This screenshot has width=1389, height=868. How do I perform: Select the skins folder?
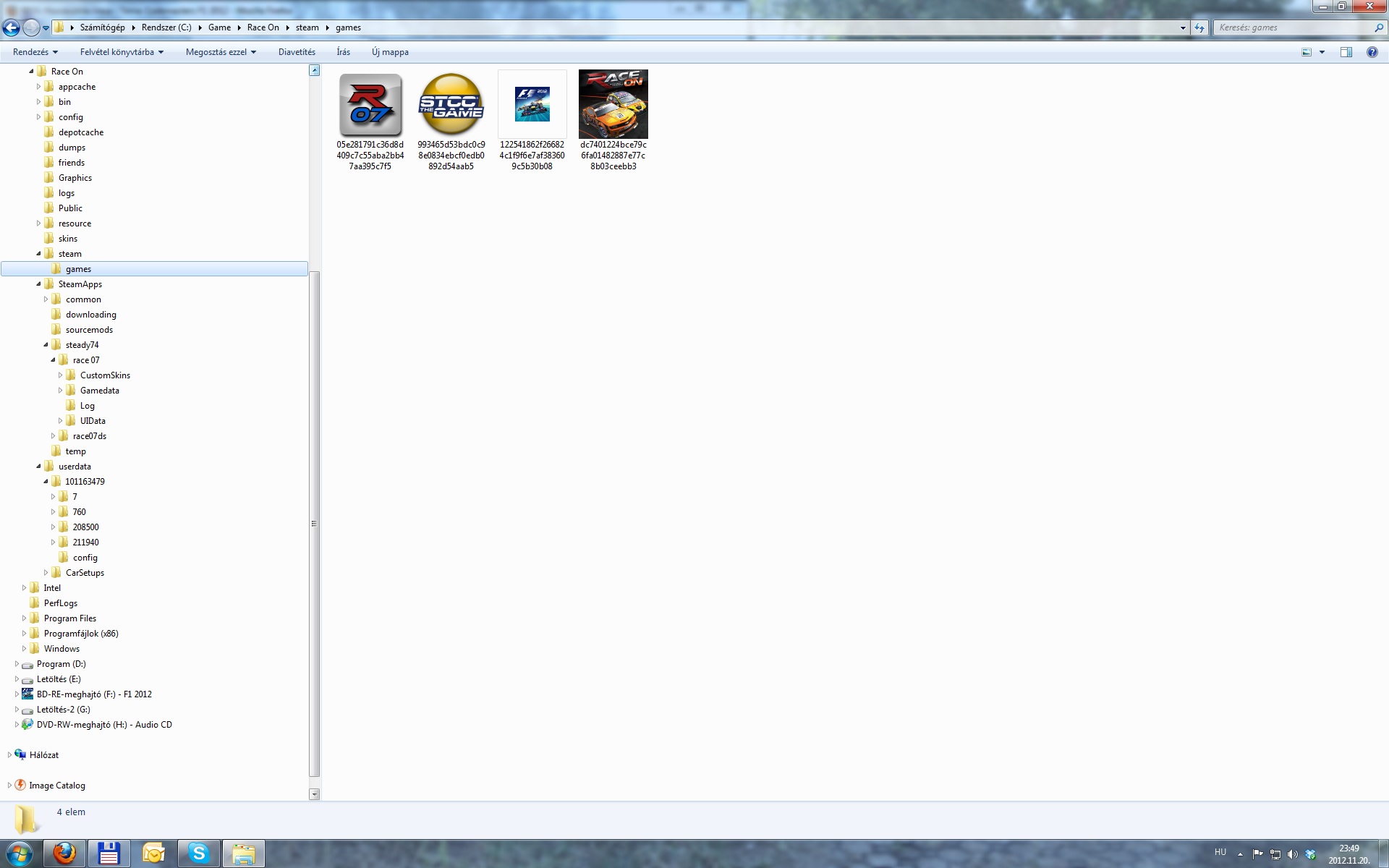67,238
